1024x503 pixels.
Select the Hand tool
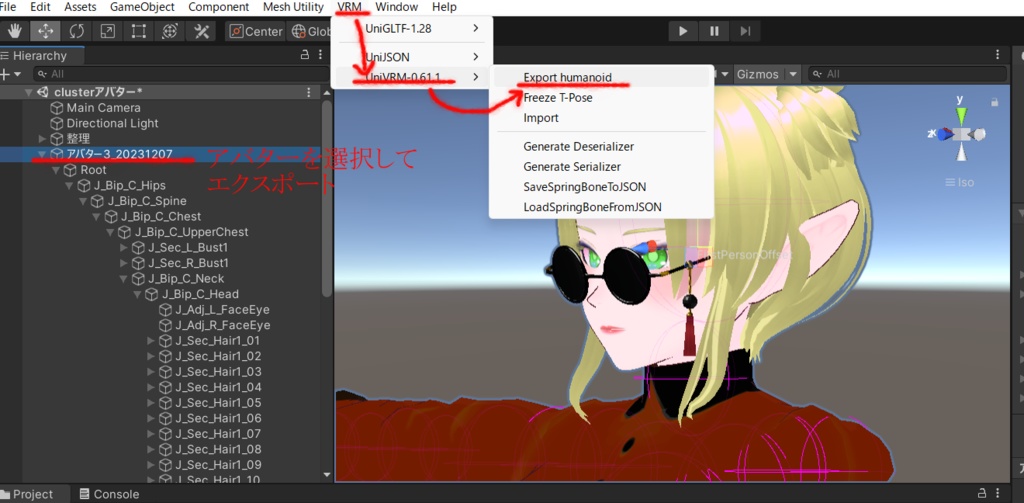click(x=14, y=31)
